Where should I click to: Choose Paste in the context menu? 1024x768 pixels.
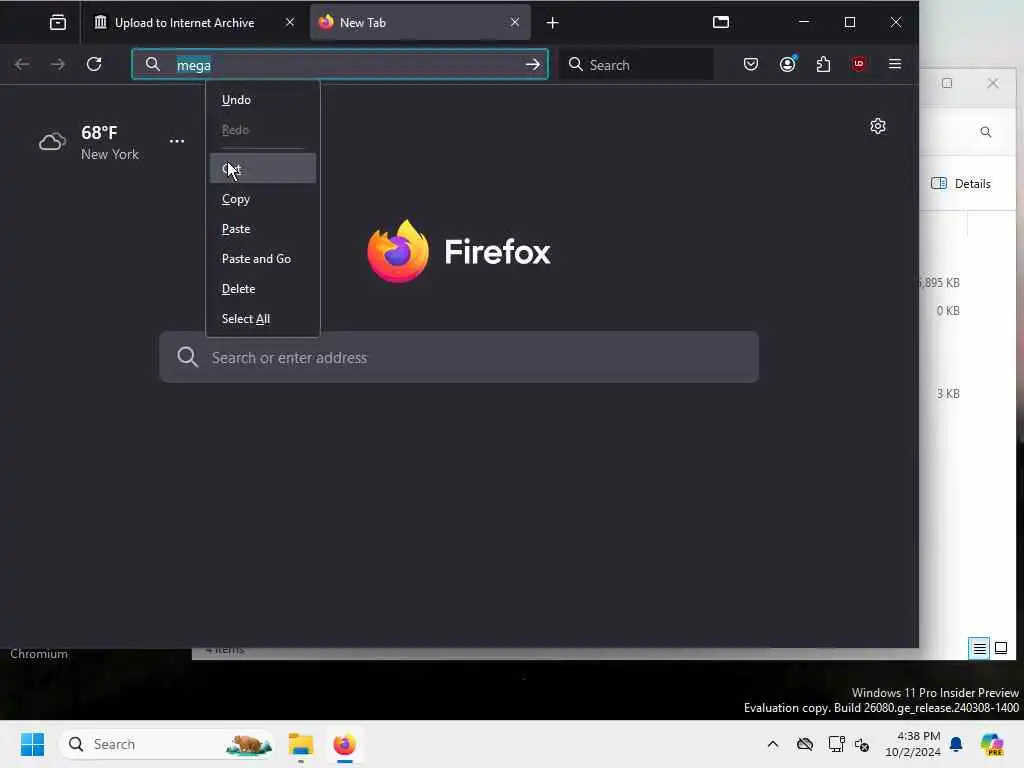click(x=263, y=229)
